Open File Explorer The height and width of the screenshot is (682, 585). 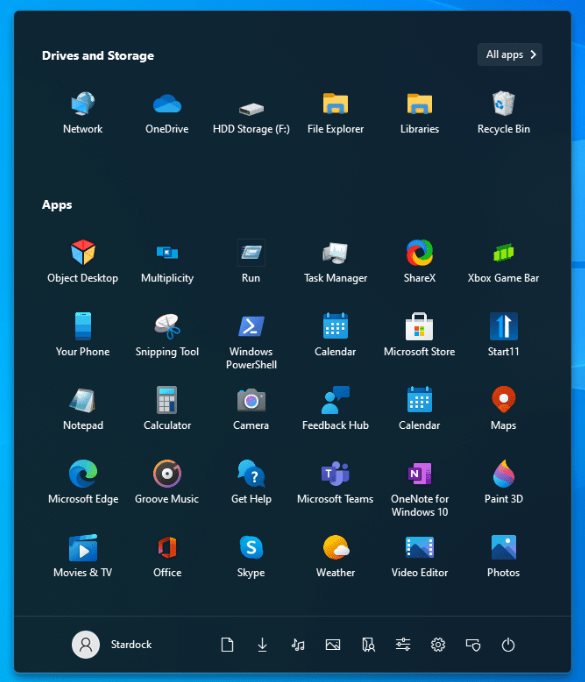[335, 113]
